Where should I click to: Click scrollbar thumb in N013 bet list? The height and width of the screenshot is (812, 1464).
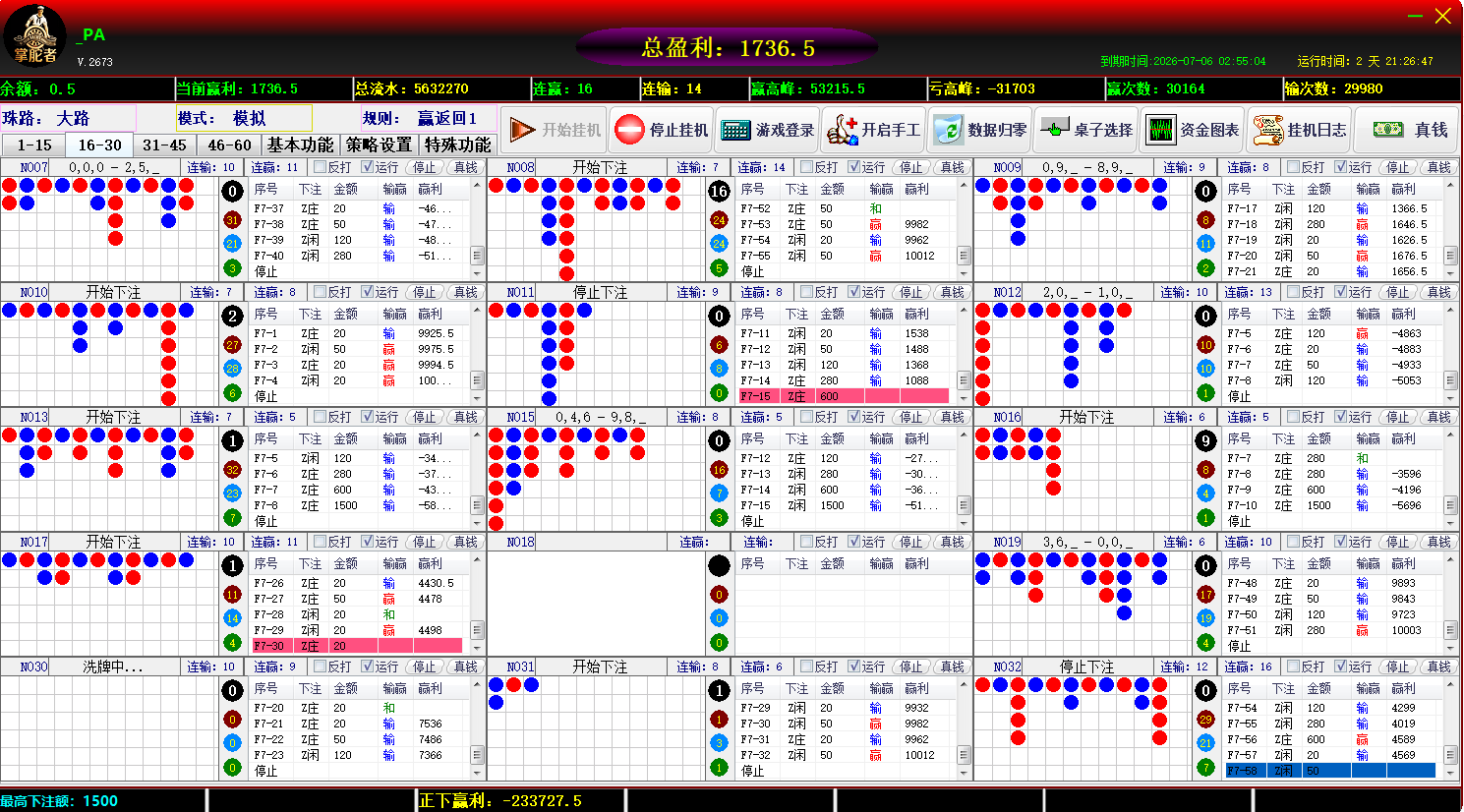click(477, 505)
